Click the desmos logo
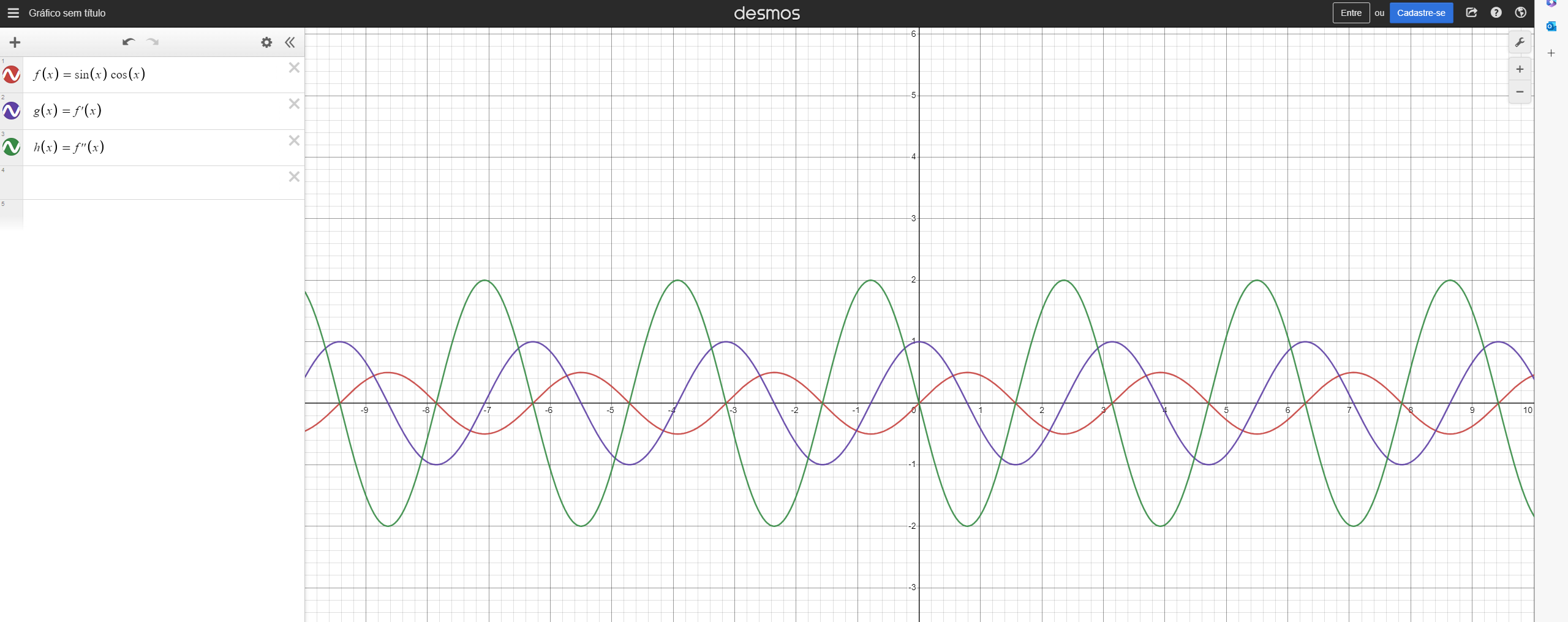1568x622 pixels. tap(767, 13)
